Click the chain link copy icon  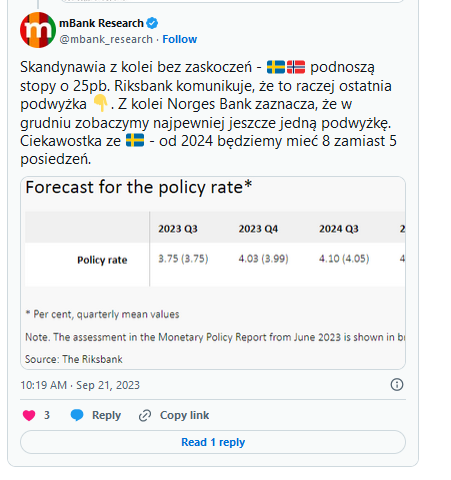click(x=145, y=416)
